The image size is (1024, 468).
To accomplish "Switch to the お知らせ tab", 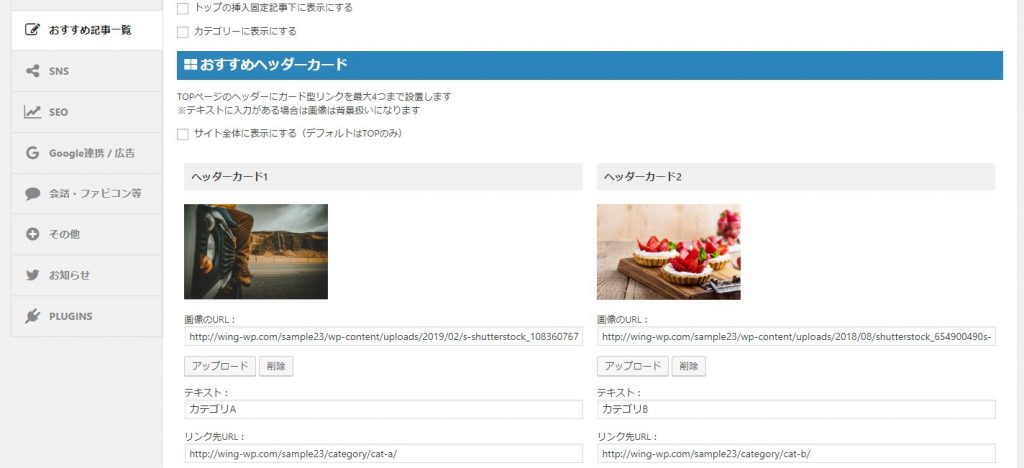I will pyautogui.click(x=69, y=275).
